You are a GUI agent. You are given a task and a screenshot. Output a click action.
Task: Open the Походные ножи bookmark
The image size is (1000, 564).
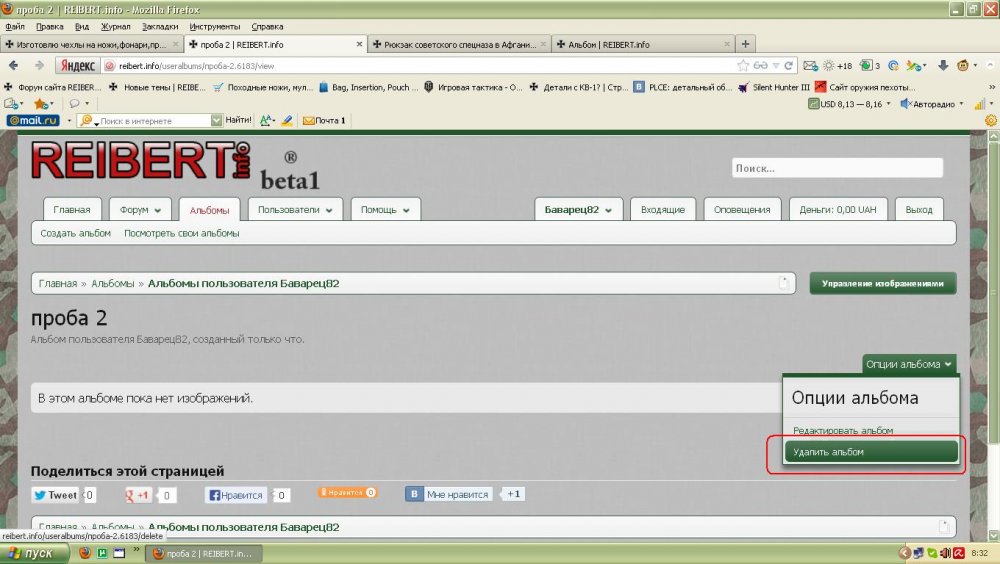tap(263, 87)
